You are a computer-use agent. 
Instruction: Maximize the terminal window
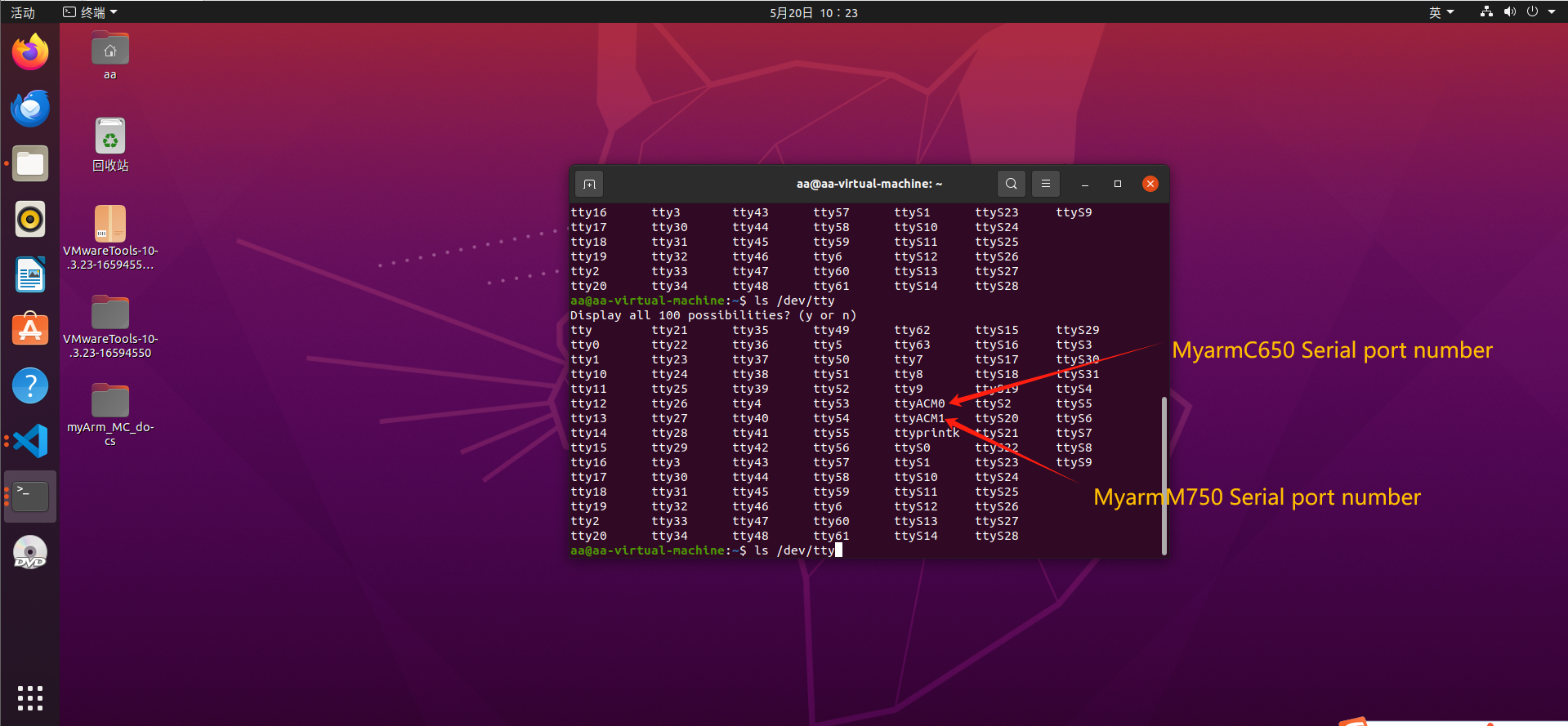pos(1118,184)
